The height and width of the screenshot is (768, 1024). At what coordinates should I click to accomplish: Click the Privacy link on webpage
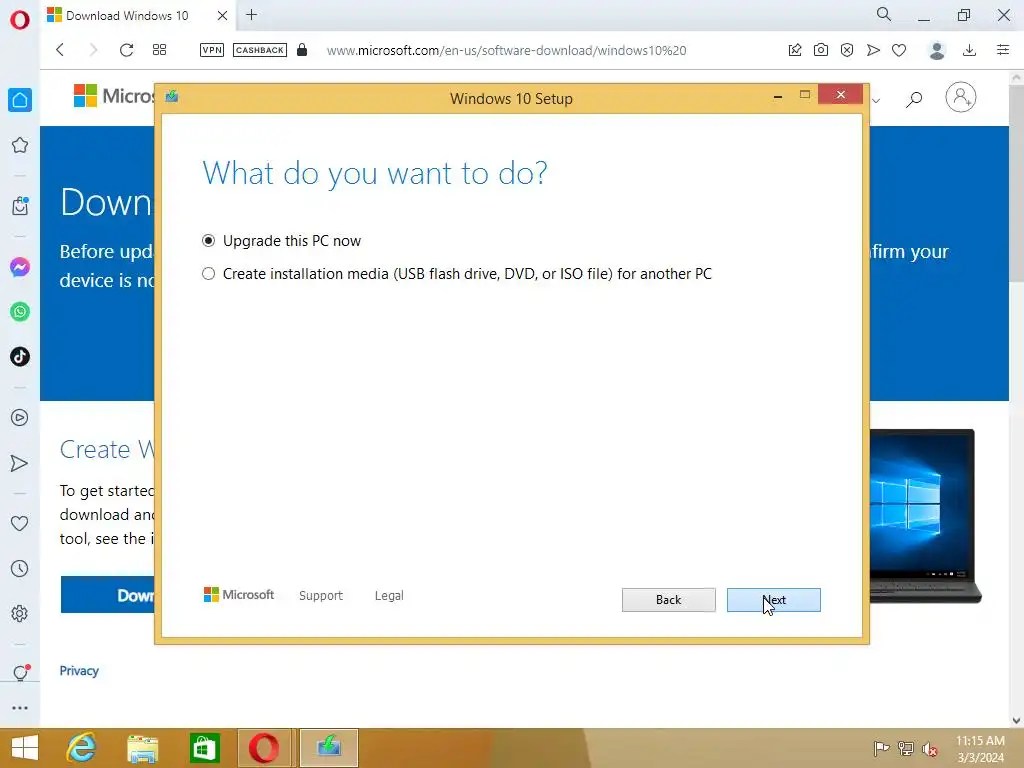point(79,671)
